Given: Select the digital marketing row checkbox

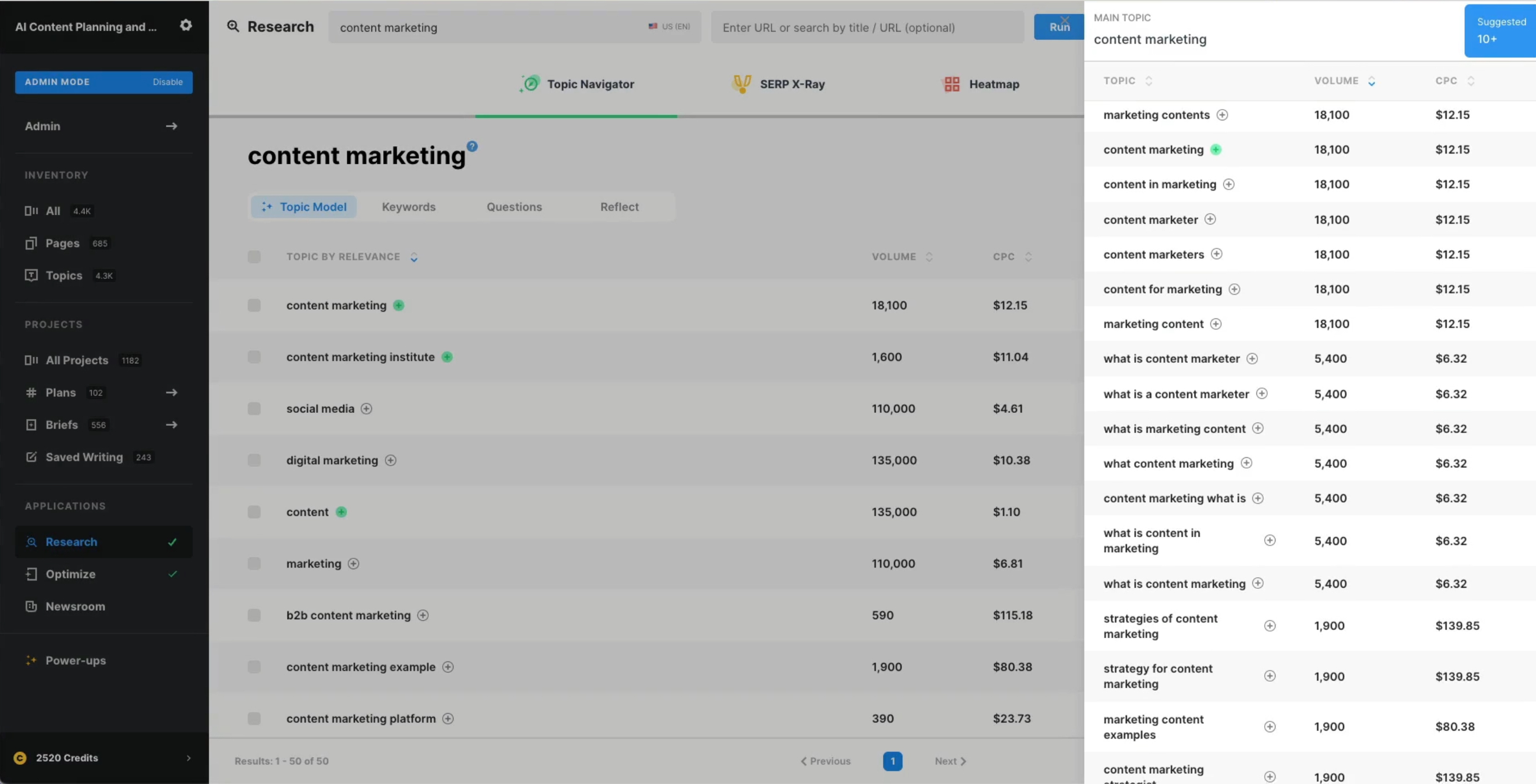Looking at the screenshot, I should [254, 459].
